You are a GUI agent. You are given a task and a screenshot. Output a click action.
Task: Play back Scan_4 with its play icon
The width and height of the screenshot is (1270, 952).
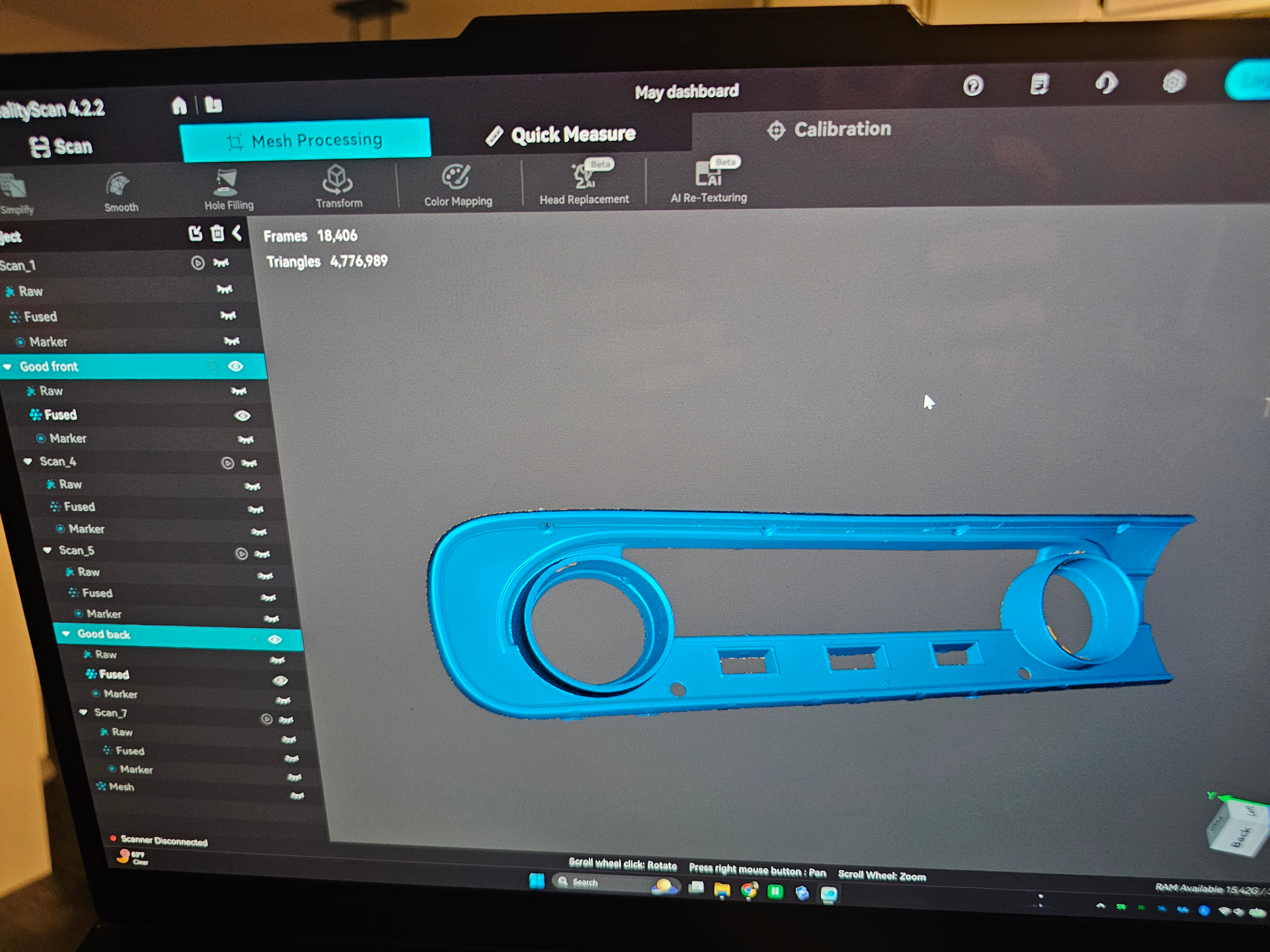point(228,463)
